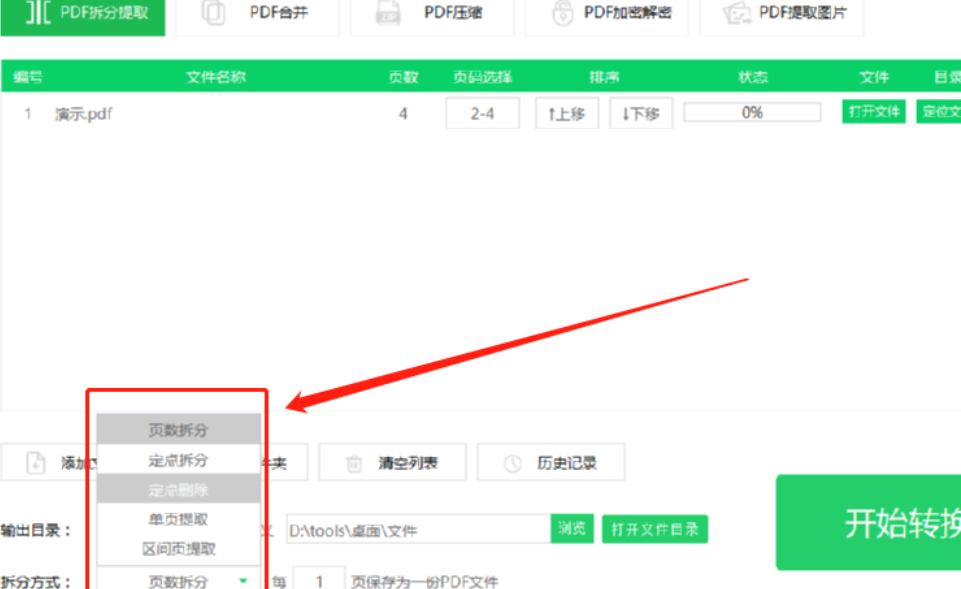Click the 状态 column header
This screenshot has height=589, width=961.
[x=753, y=77]
